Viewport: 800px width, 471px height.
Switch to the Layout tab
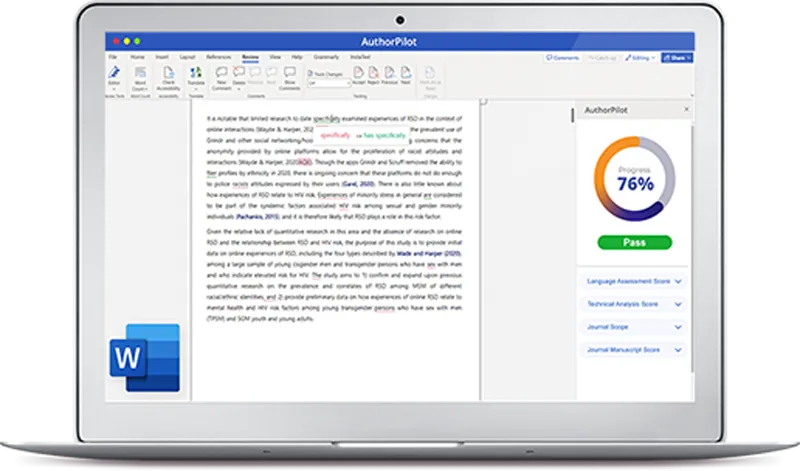[187, 57]
